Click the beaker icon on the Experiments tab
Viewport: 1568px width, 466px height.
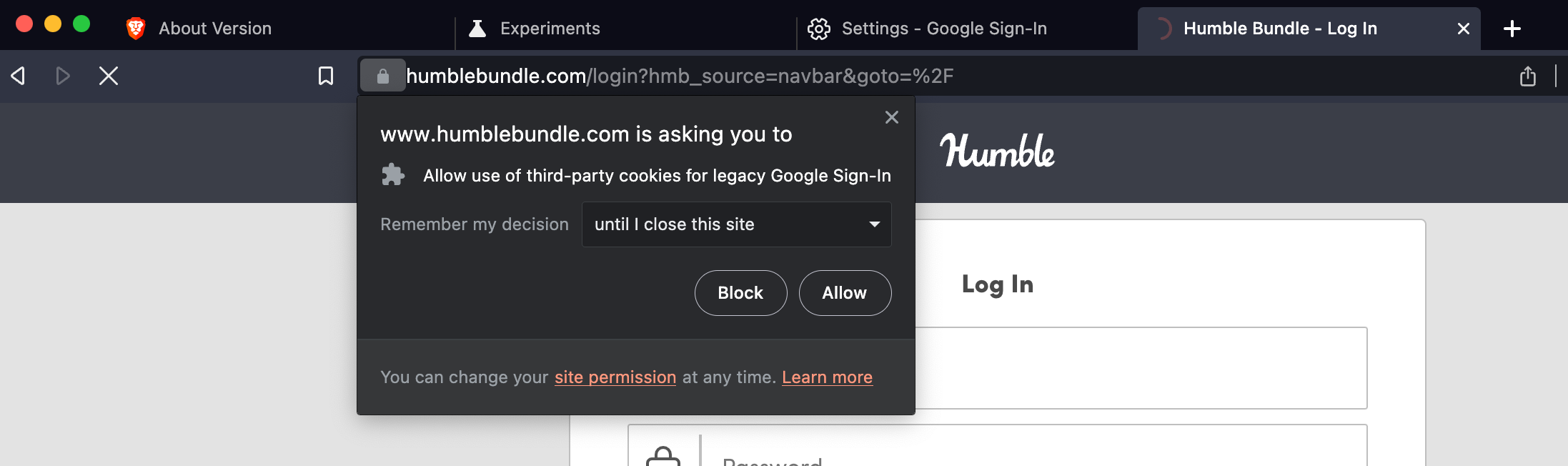tap(475, 28)
